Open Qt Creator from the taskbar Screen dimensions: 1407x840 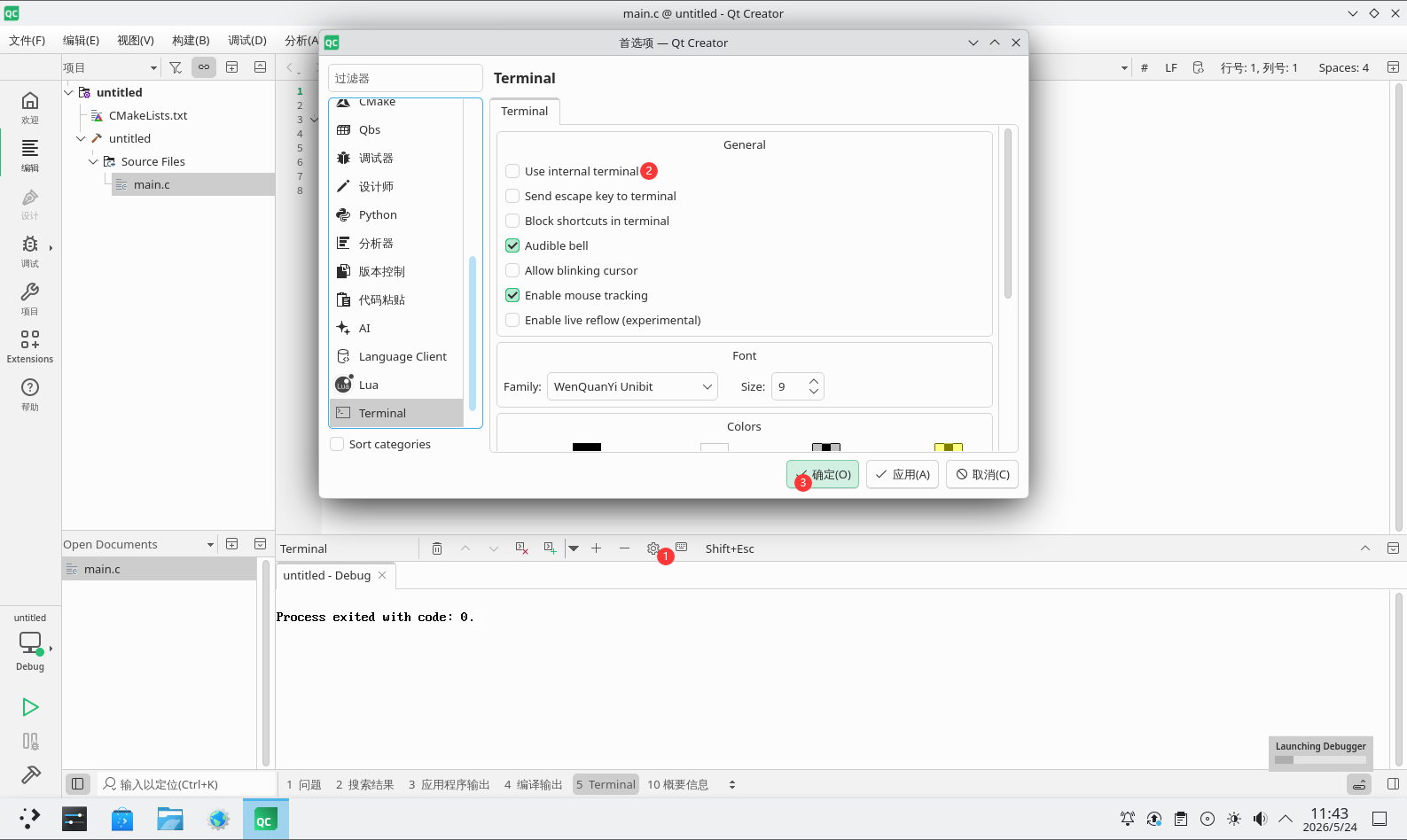pos(265,820)
